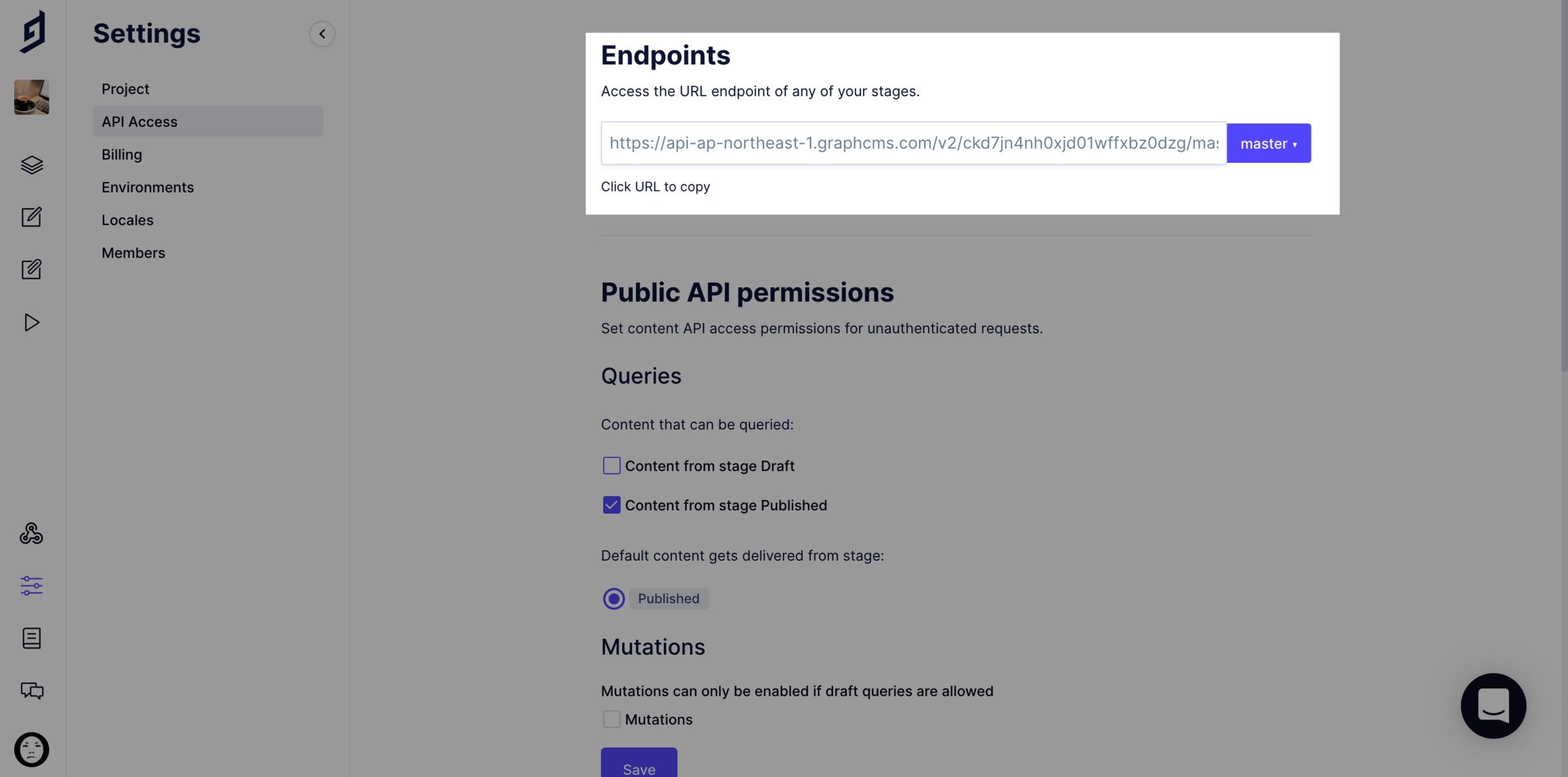Viewport: 1568px width, 777px height.
Task: Click the GraphCMS logo icon
Action: tap(32, 31)
